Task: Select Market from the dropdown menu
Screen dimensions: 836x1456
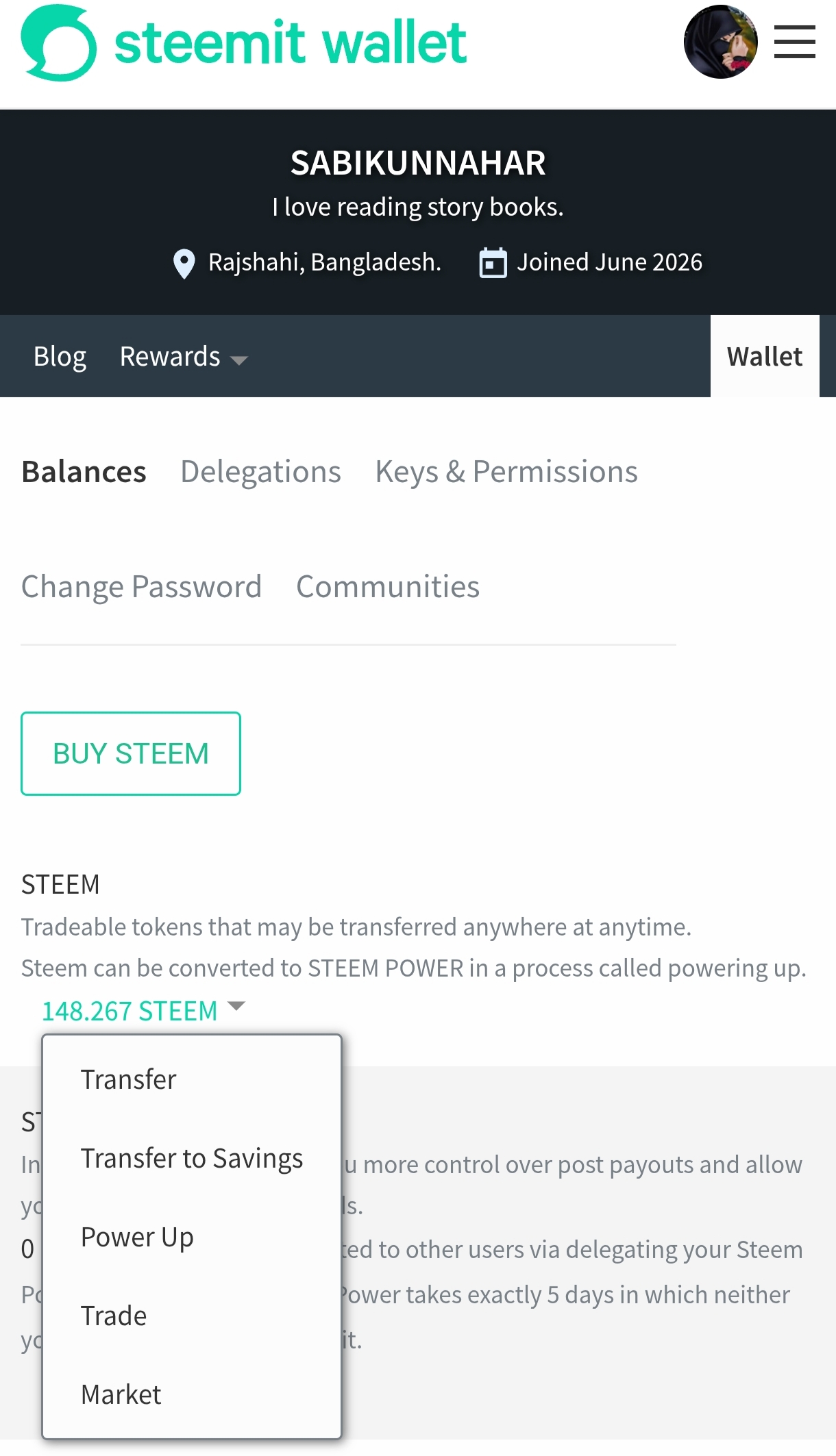Action: pos(121,1394)
